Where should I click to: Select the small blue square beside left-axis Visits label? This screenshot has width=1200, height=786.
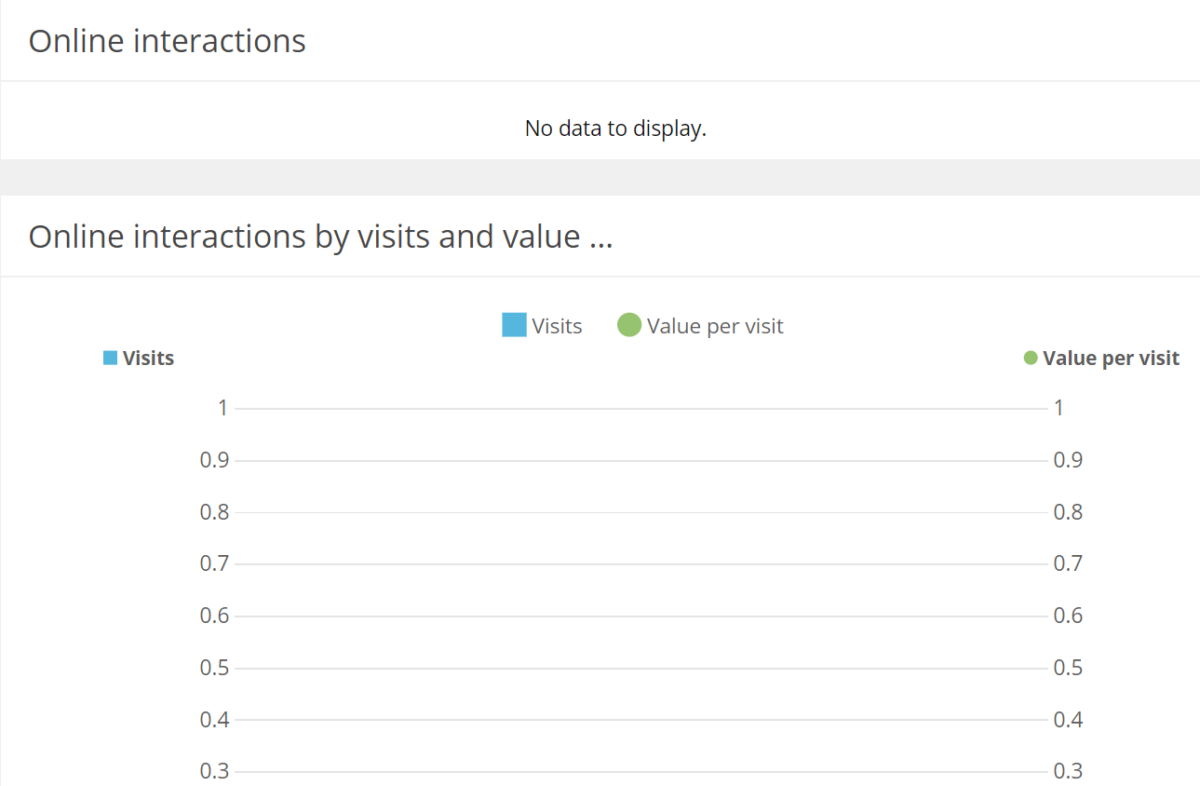108,357
